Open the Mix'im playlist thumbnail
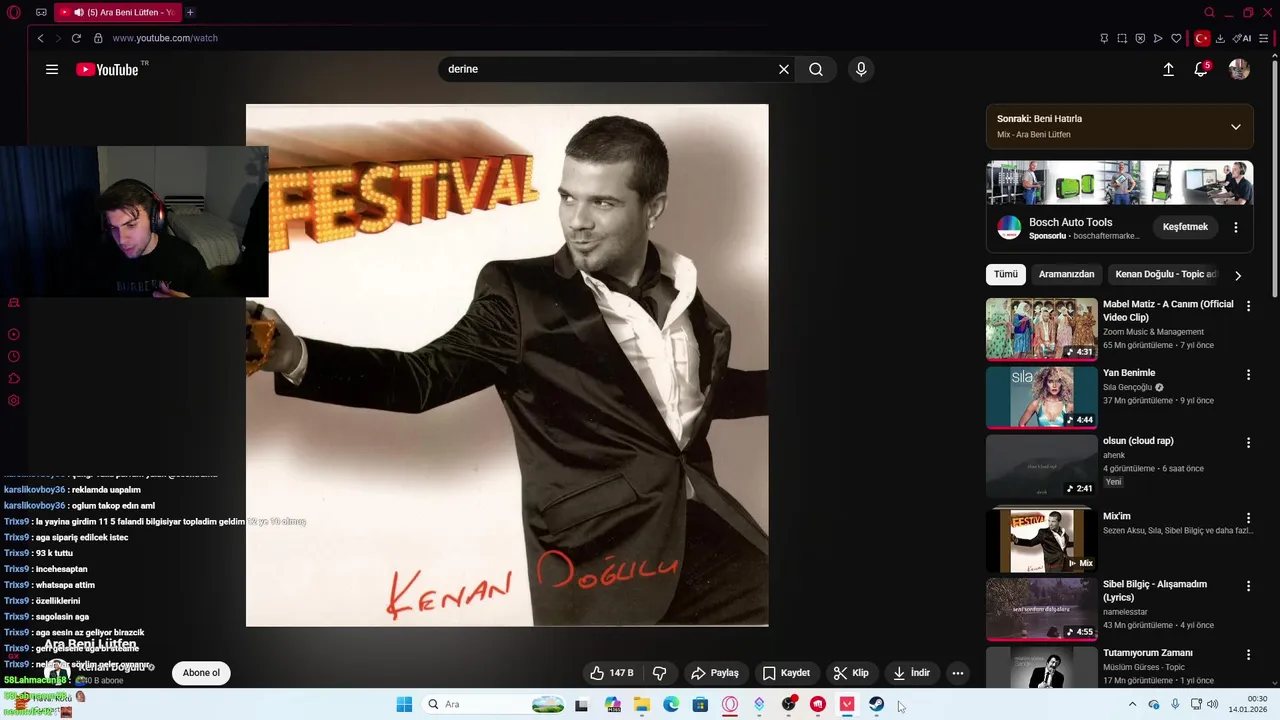 click(x=1041, y=541)
